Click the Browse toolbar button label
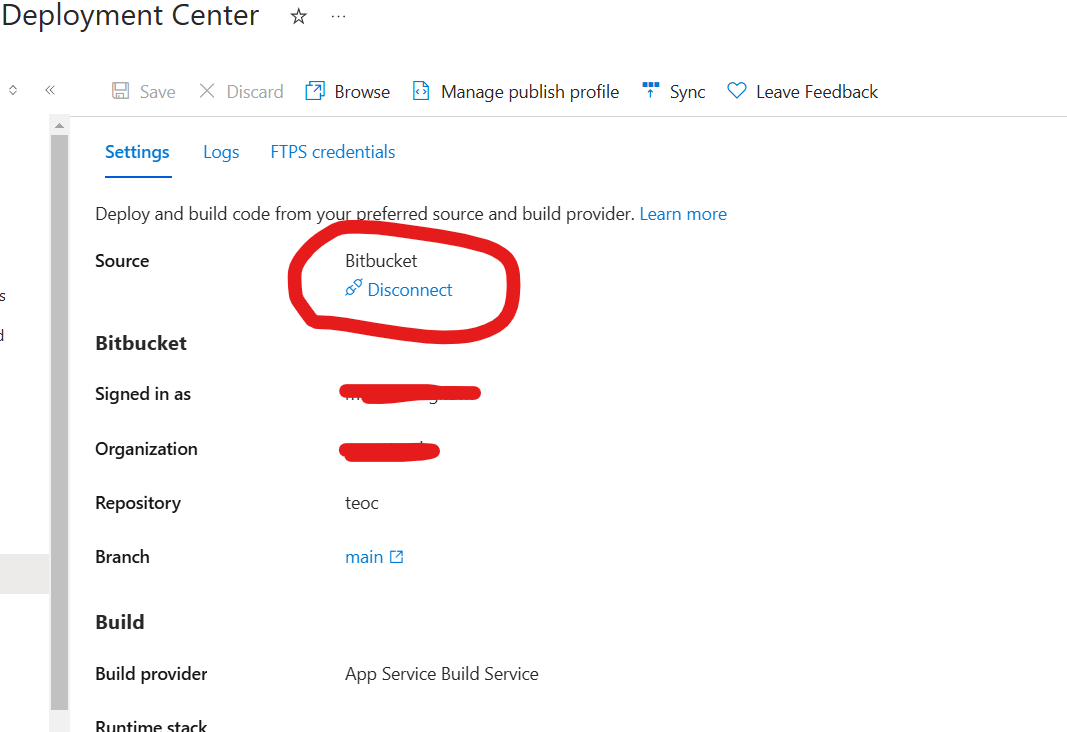This screenshot has width=1067, height=732. [x=362, y=92]
